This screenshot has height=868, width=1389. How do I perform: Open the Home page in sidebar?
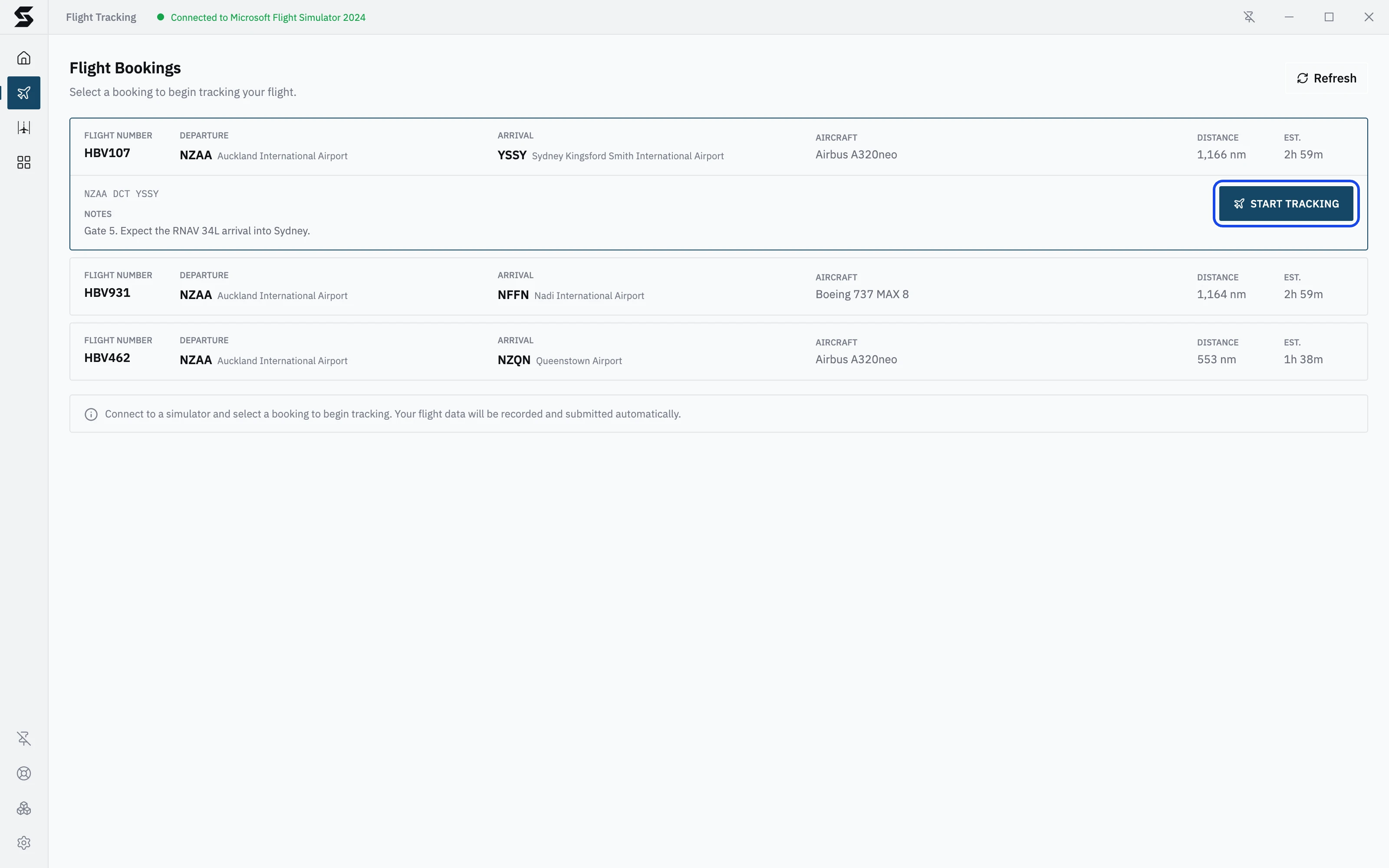(23, 58)
